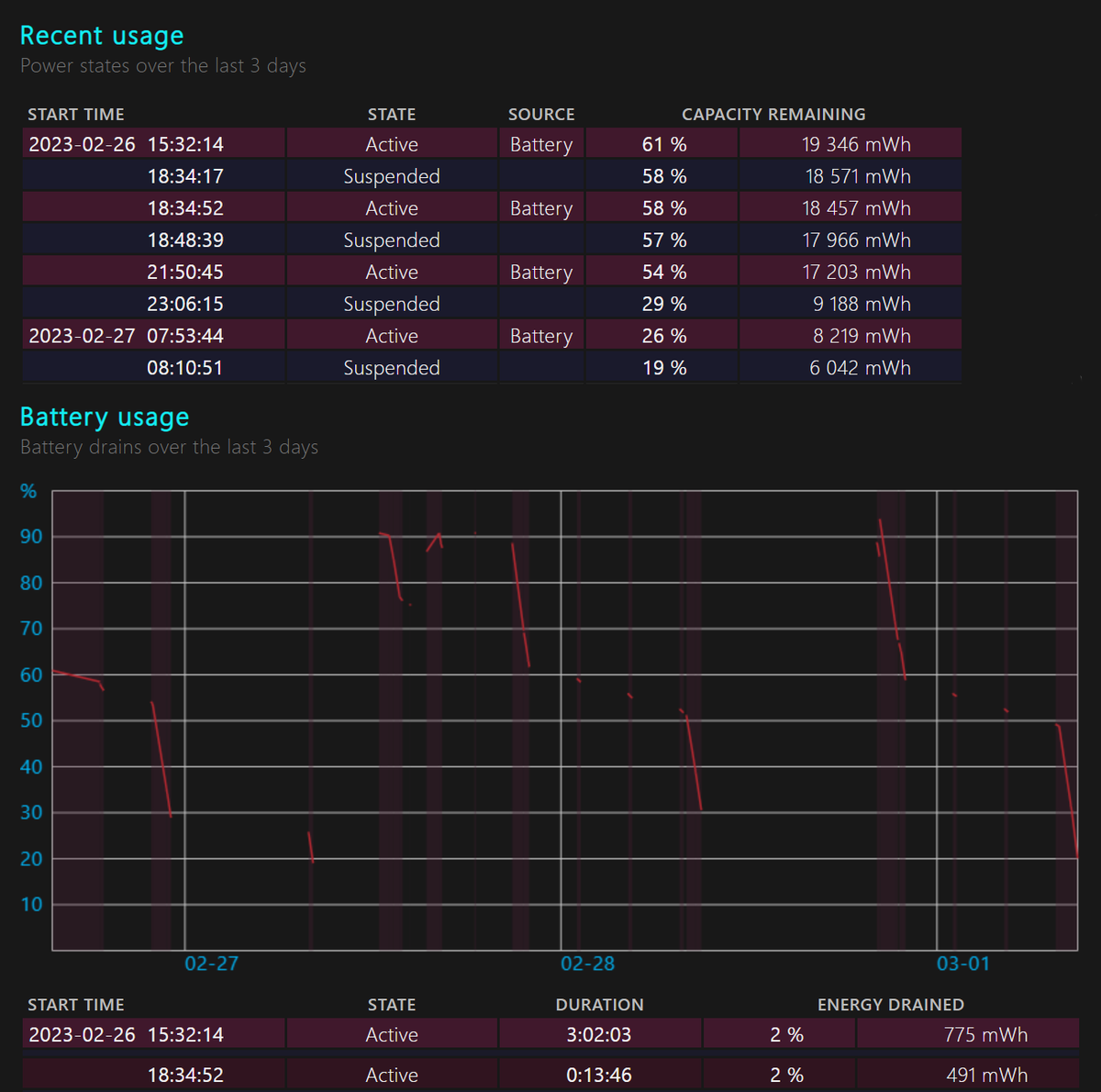Click the 90 label on chart axis
Image resolution: width=1101 pixels, height=1092 pixels.
click(x=31, y=537)
